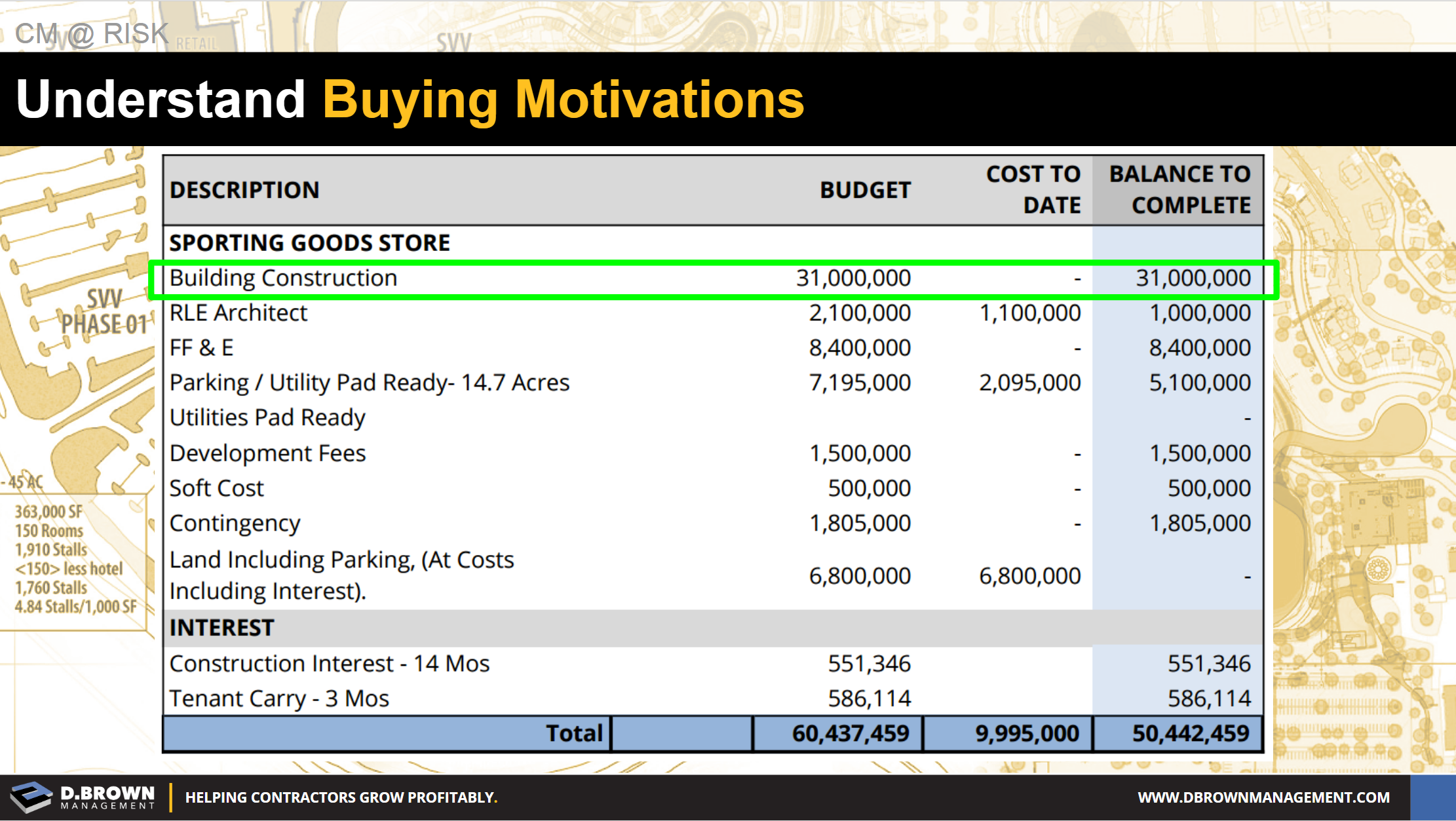
Task: Select the RLE Architect row label
Action: 238,313
